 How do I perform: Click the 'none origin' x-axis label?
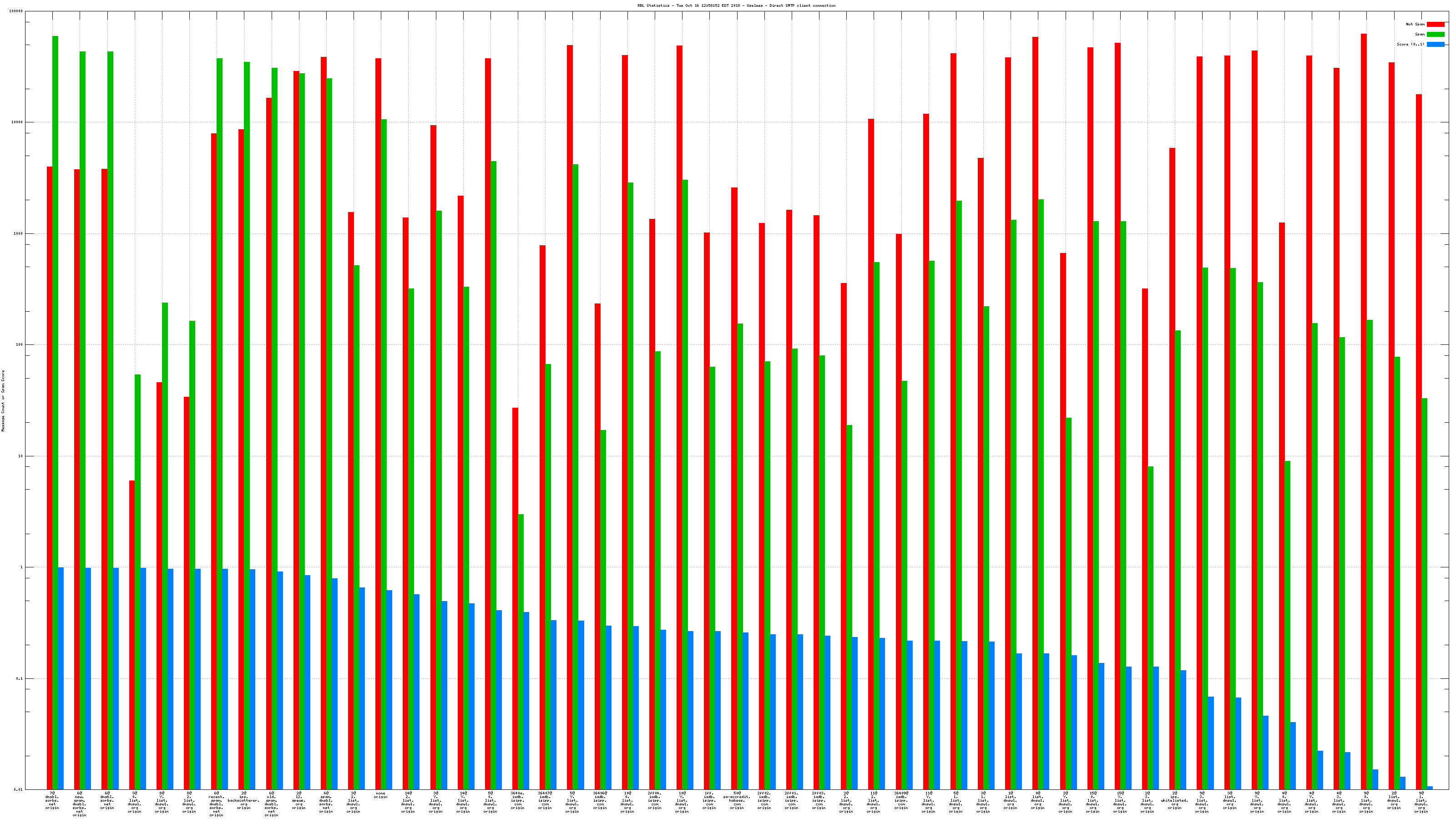coord(380,795)
